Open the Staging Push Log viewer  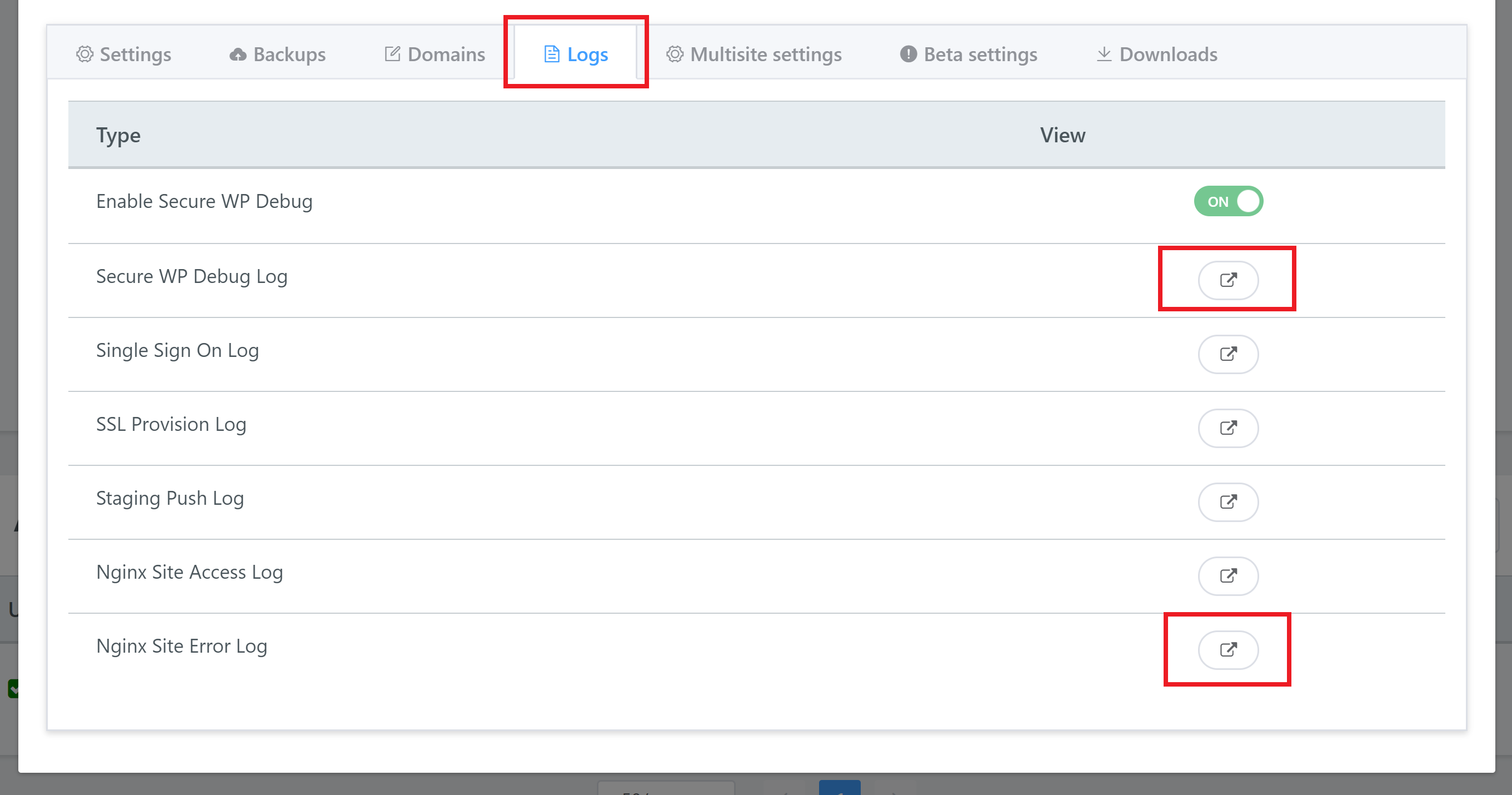tap(1228, 502)
